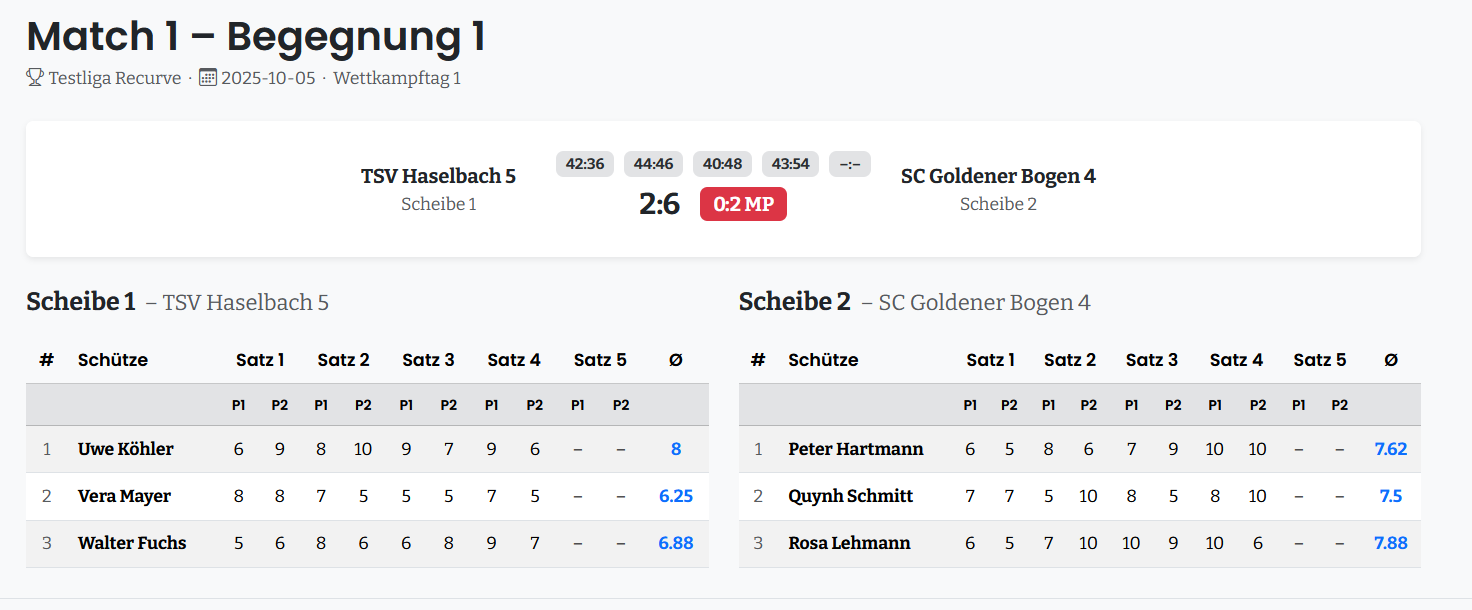
Task: Click the Scheibe 1 Schütze column header
Action: (113, 360)
